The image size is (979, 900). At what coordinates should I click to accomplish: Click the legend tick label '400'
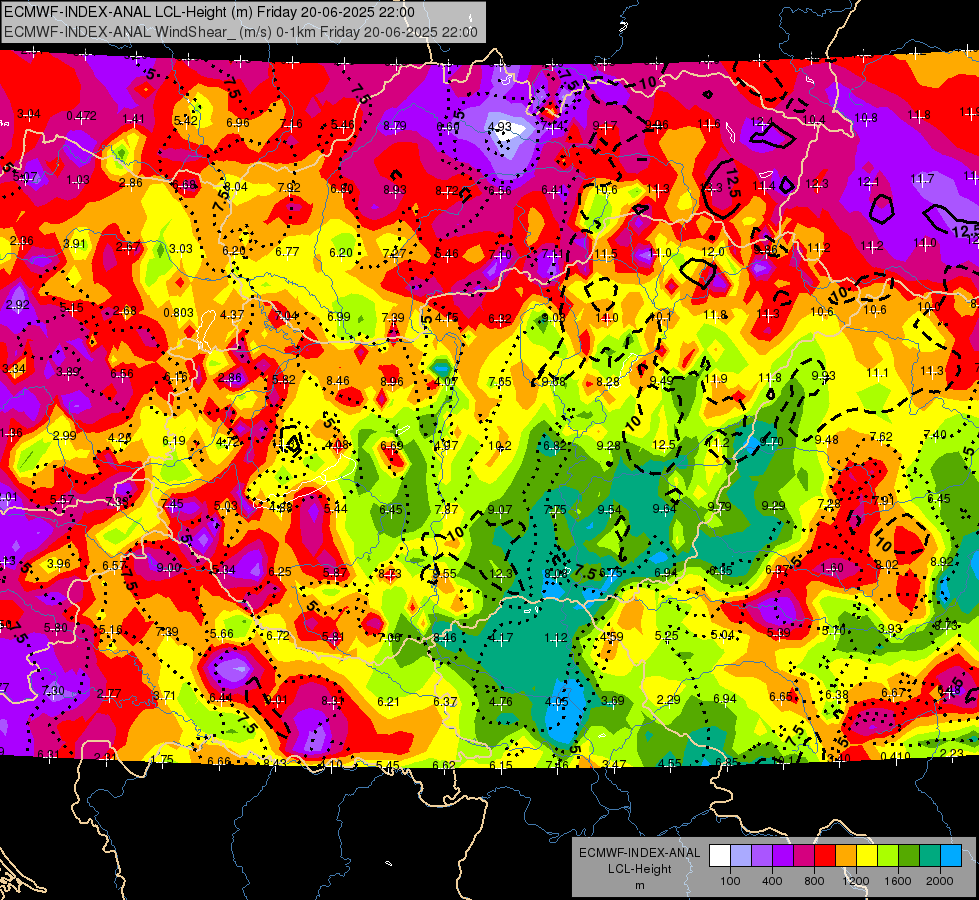click(x=772, y=881)
